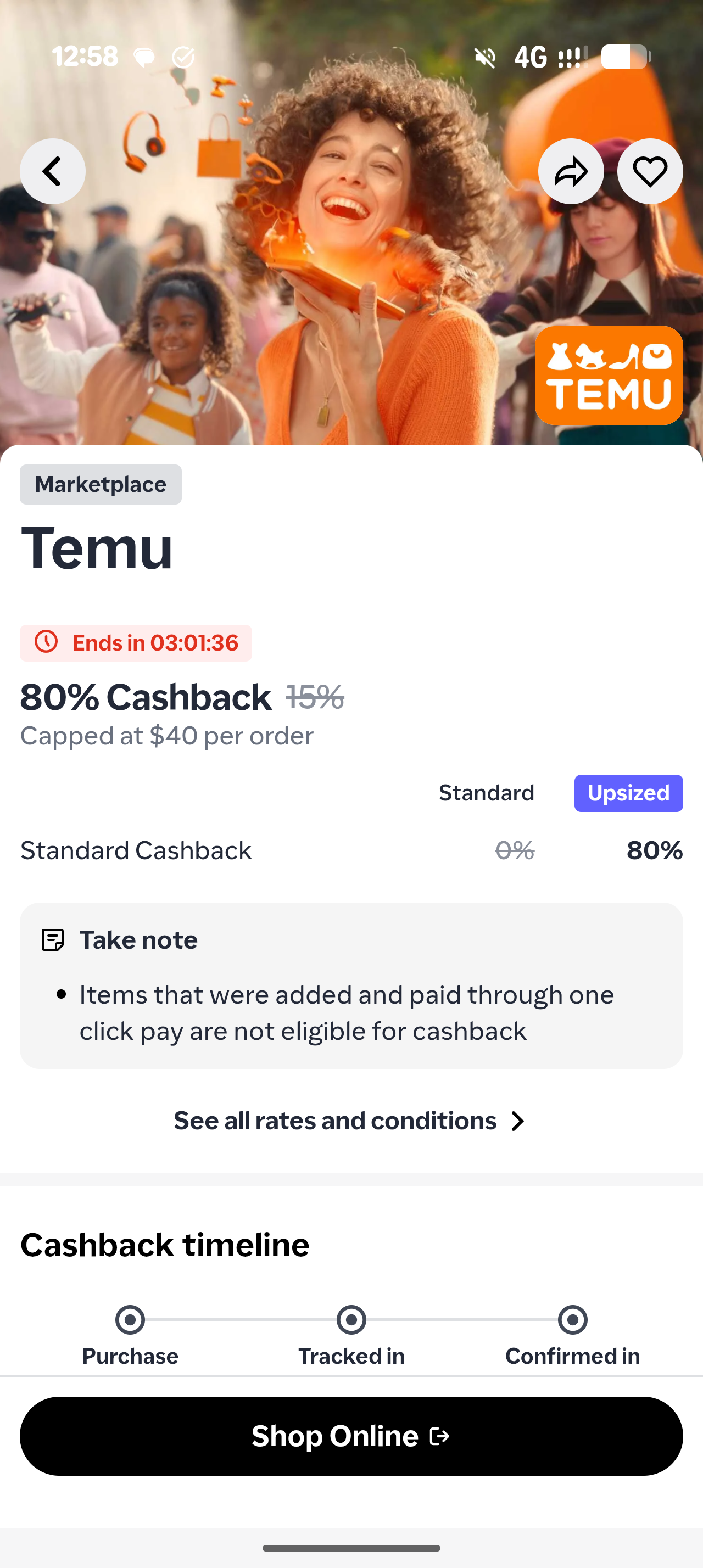Tap the back arrow button
This screenshot has width=703, height=1568.
(x=52, y=171)
